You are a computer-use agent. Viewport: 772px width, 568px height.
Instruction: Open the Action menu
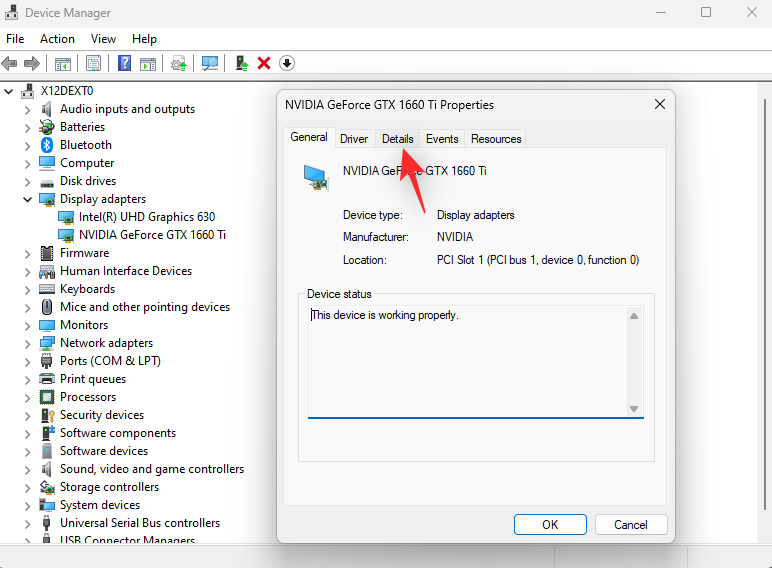click(x=57, y=39)
